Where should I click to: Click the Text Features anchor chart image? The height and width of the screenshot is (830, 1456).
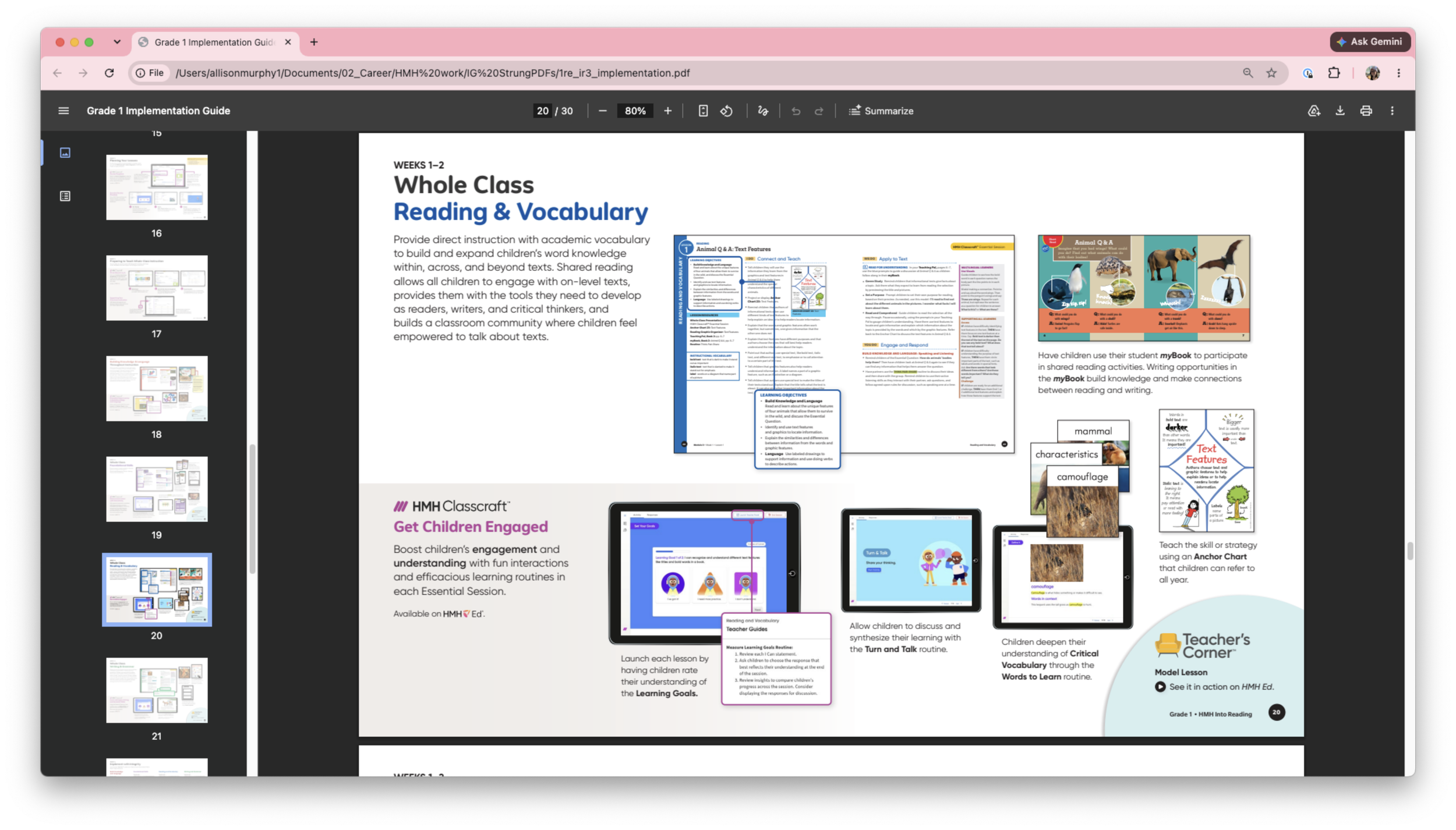pos(1206,471)
